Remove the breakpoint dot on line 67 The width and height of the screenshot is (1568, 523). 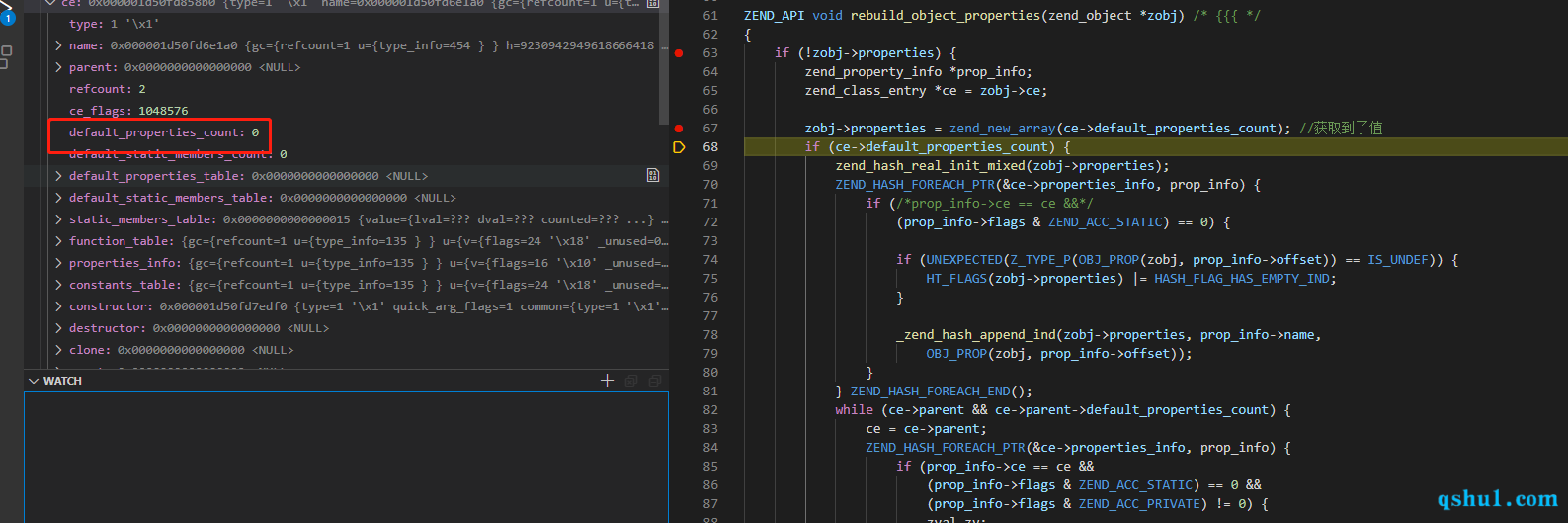click(679, 129)
